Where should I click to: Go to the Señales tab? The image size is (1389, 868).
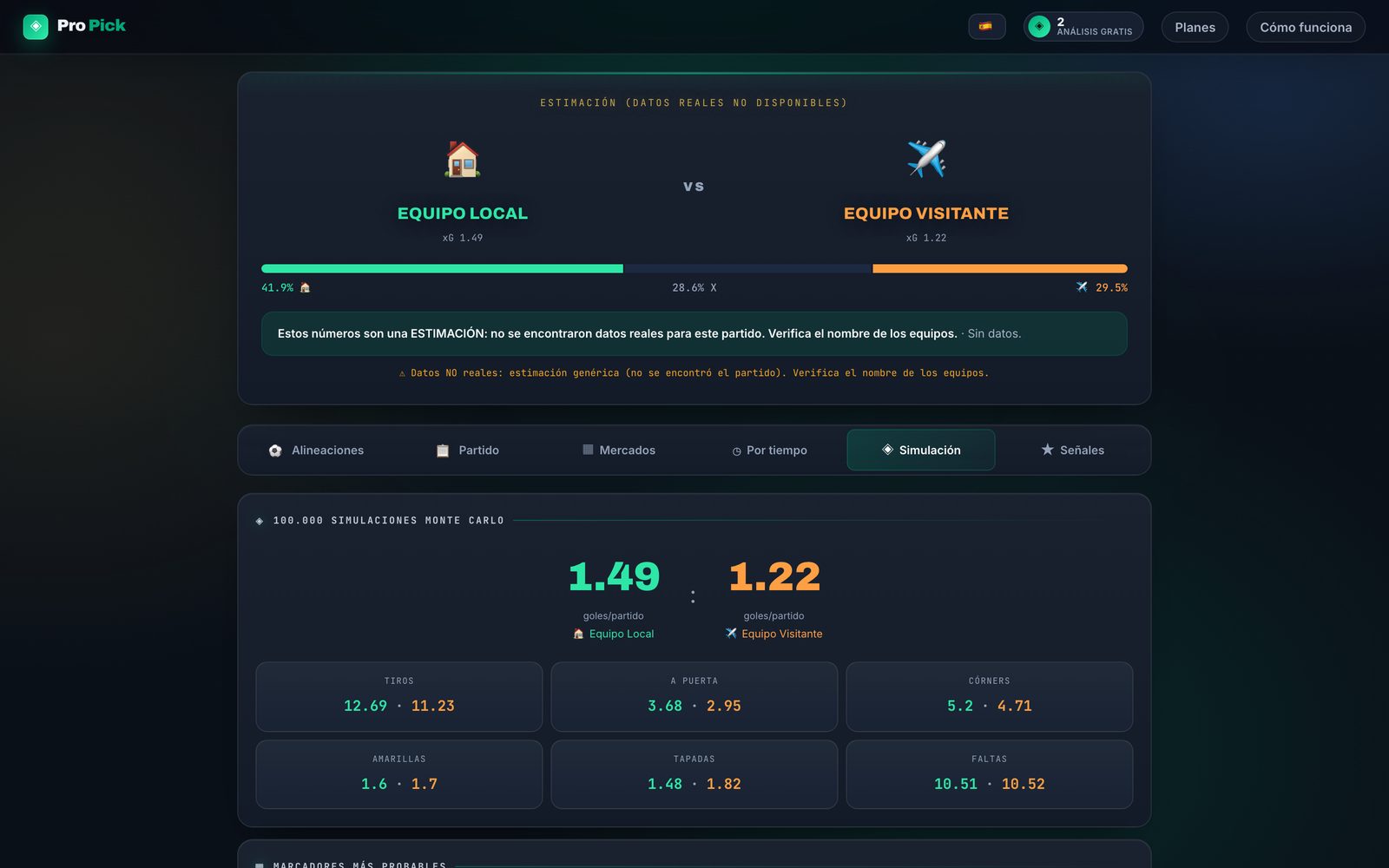coord(1072,450)
